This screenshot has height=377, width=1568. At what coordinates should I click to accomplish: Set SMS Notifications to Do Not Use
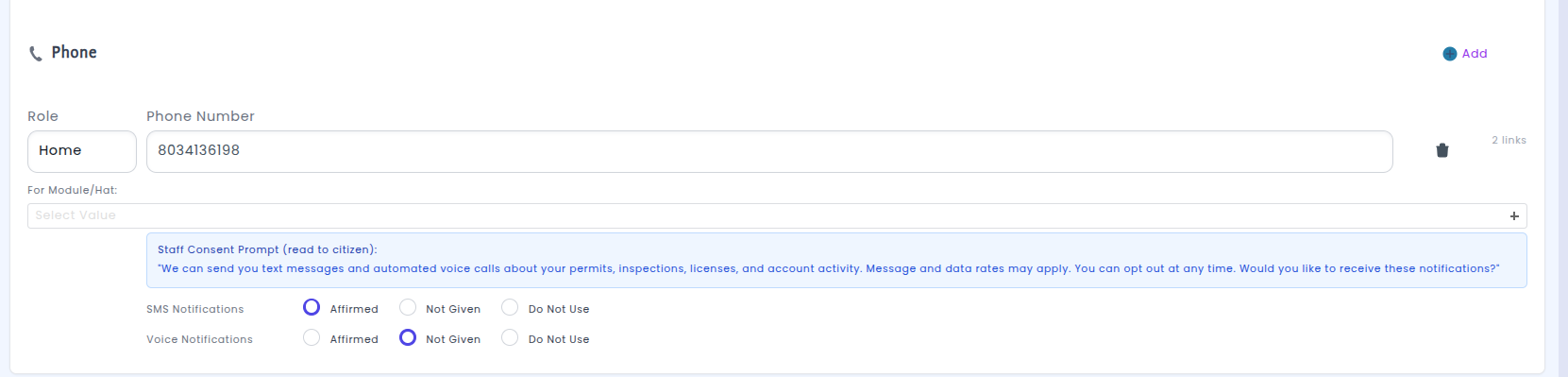tap(510, 307)
